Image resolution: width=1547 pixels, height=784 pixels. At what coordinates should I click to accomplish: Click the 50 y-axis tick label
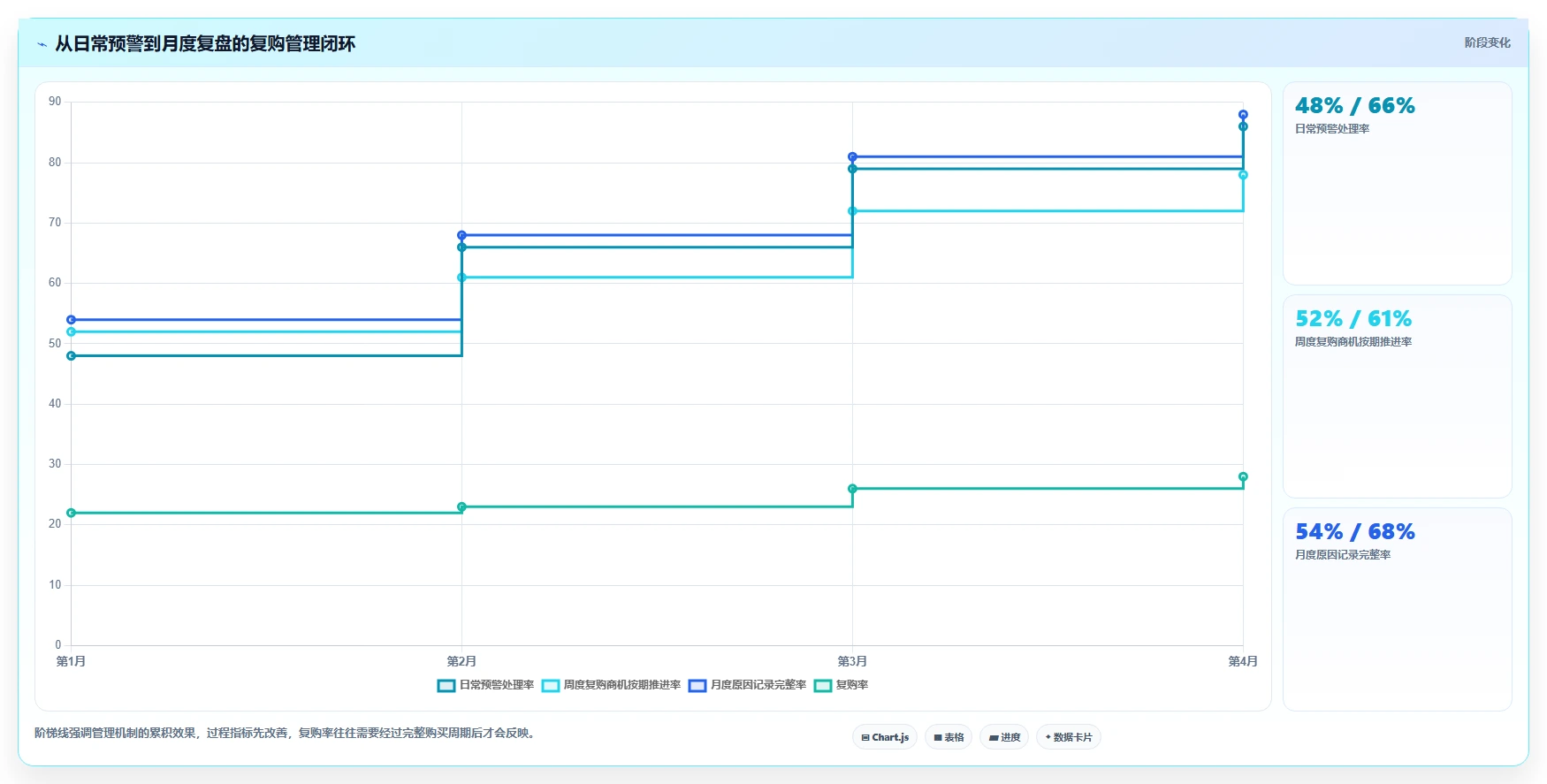(55, 344)
